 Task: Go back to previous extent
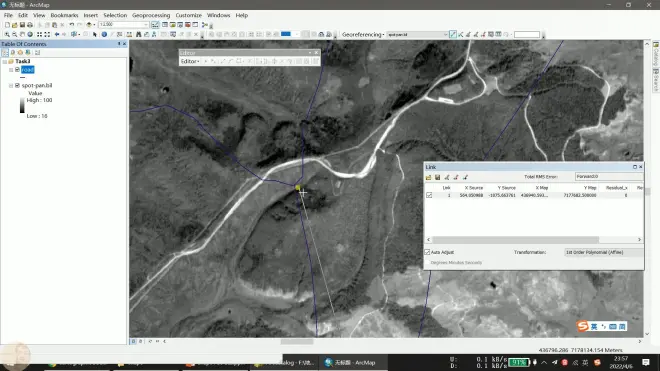click(x=57, y=35)
